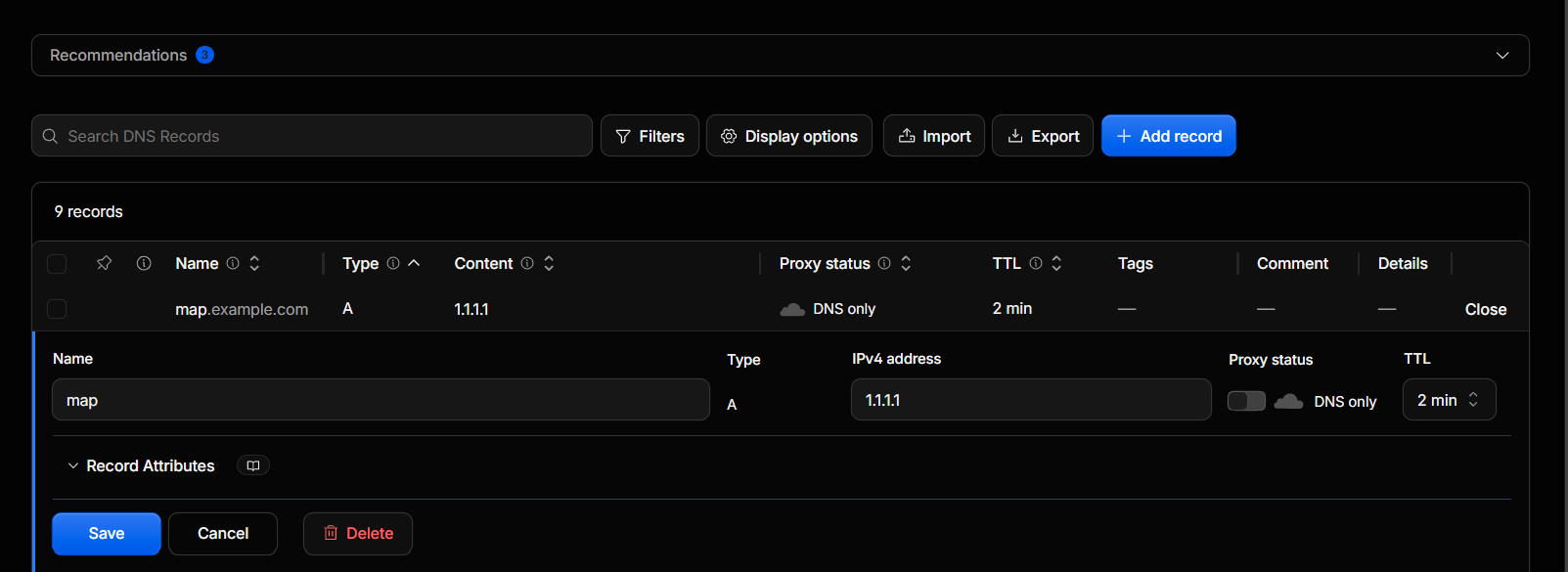This screenshot has width=1568, height=572.
Task: Expand the Recommendations panel chevron
Action: [x=1502, y=56]
